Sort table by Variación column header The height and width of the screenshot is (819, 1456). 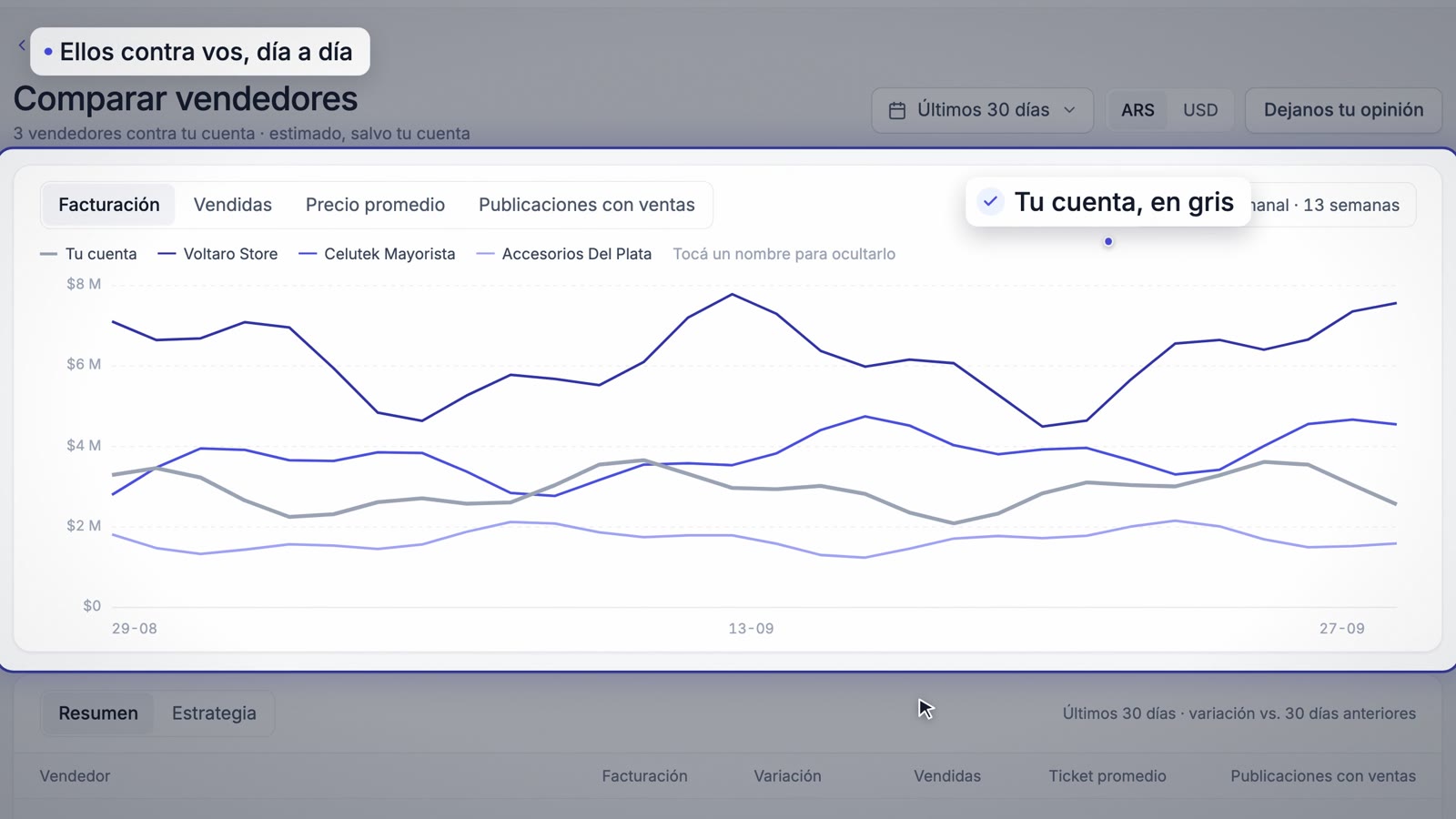coord(787,776)
